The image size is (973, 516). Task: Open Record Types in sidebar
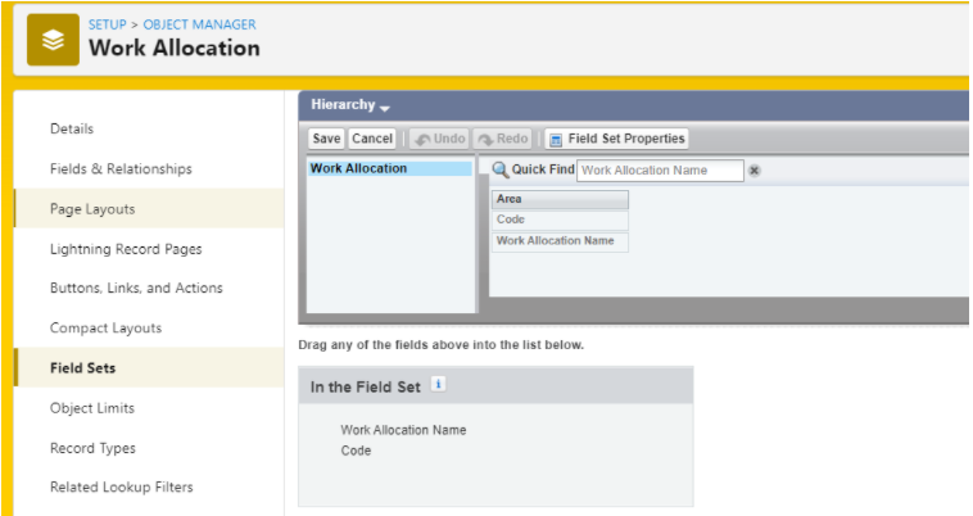pos(93,448)
